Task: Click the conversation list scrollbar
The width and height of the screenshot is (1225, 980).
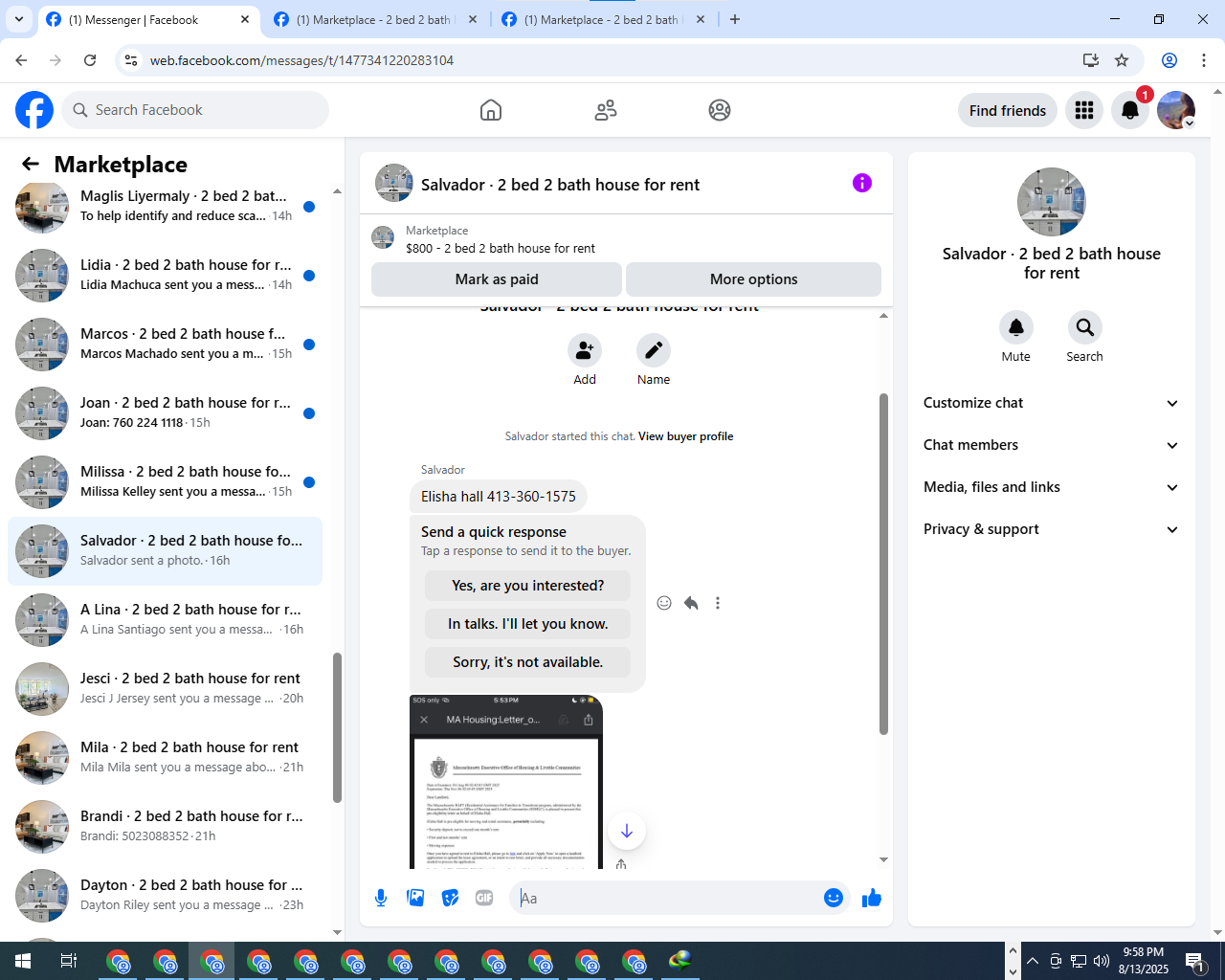Action: click(x=337, y=727)
